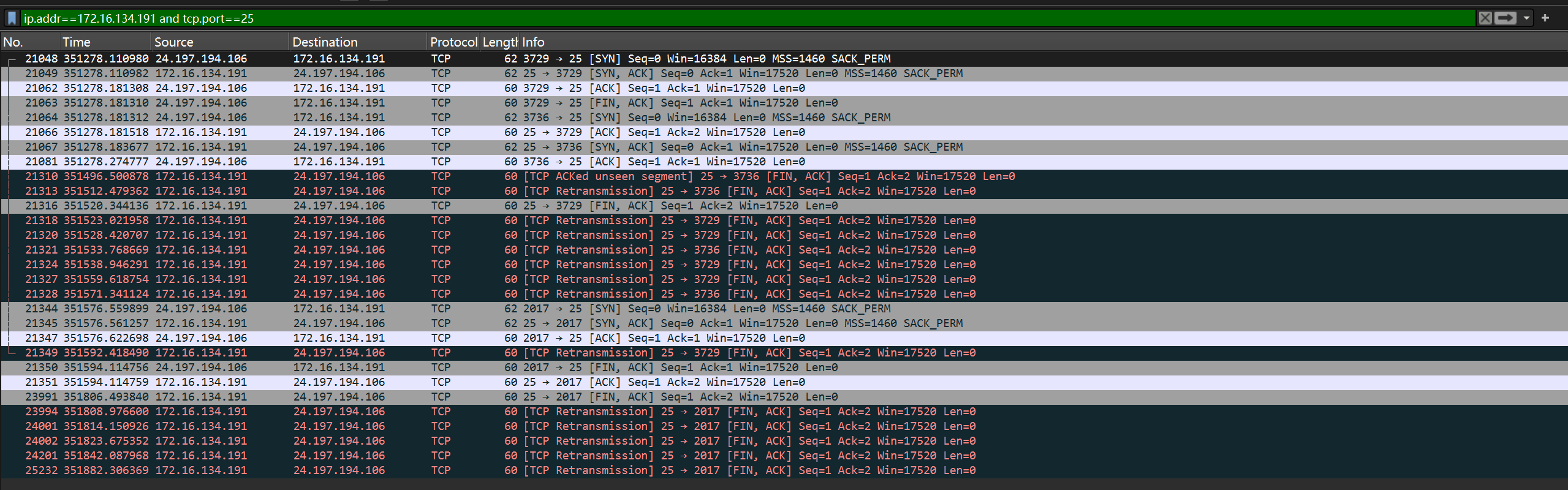The height and width of the screenshot is (490, 1568).
Task: Select packet 21067 row
Action: point(784,147)
